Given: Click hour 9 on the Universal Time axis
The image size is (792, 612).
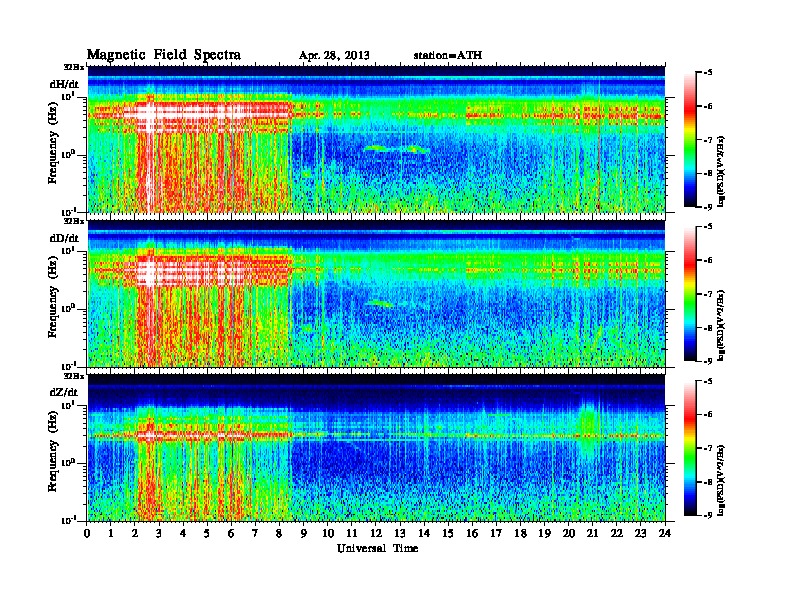Looking at the screenshot, I should (x=304, y=533).
